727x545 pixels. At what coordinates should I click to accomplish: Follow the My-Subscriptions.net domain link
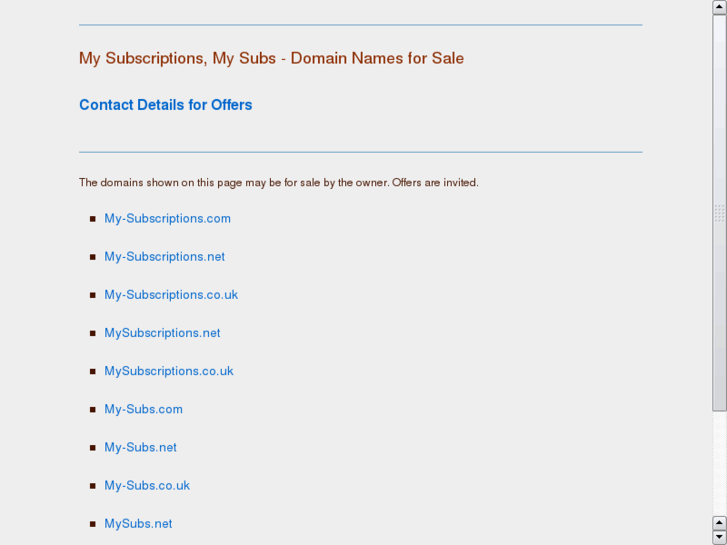point(164,256)
